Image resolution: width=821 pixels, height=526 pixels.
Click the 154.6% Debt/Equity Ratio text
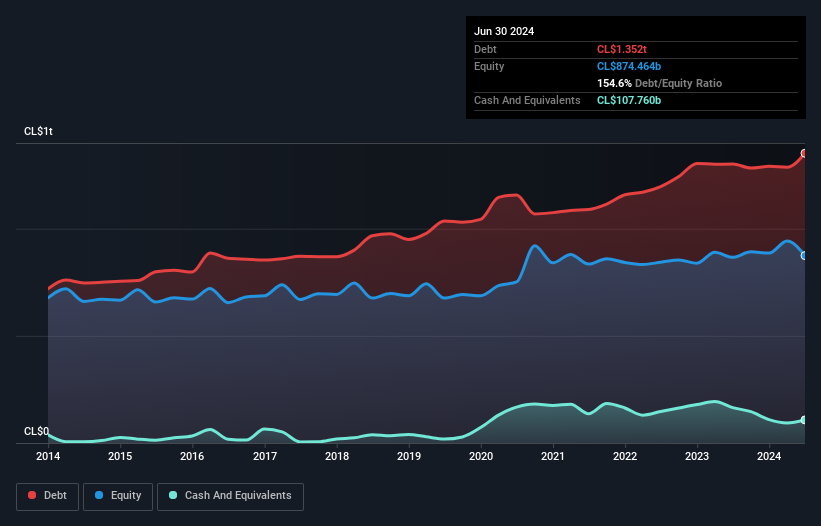point(659,83)
